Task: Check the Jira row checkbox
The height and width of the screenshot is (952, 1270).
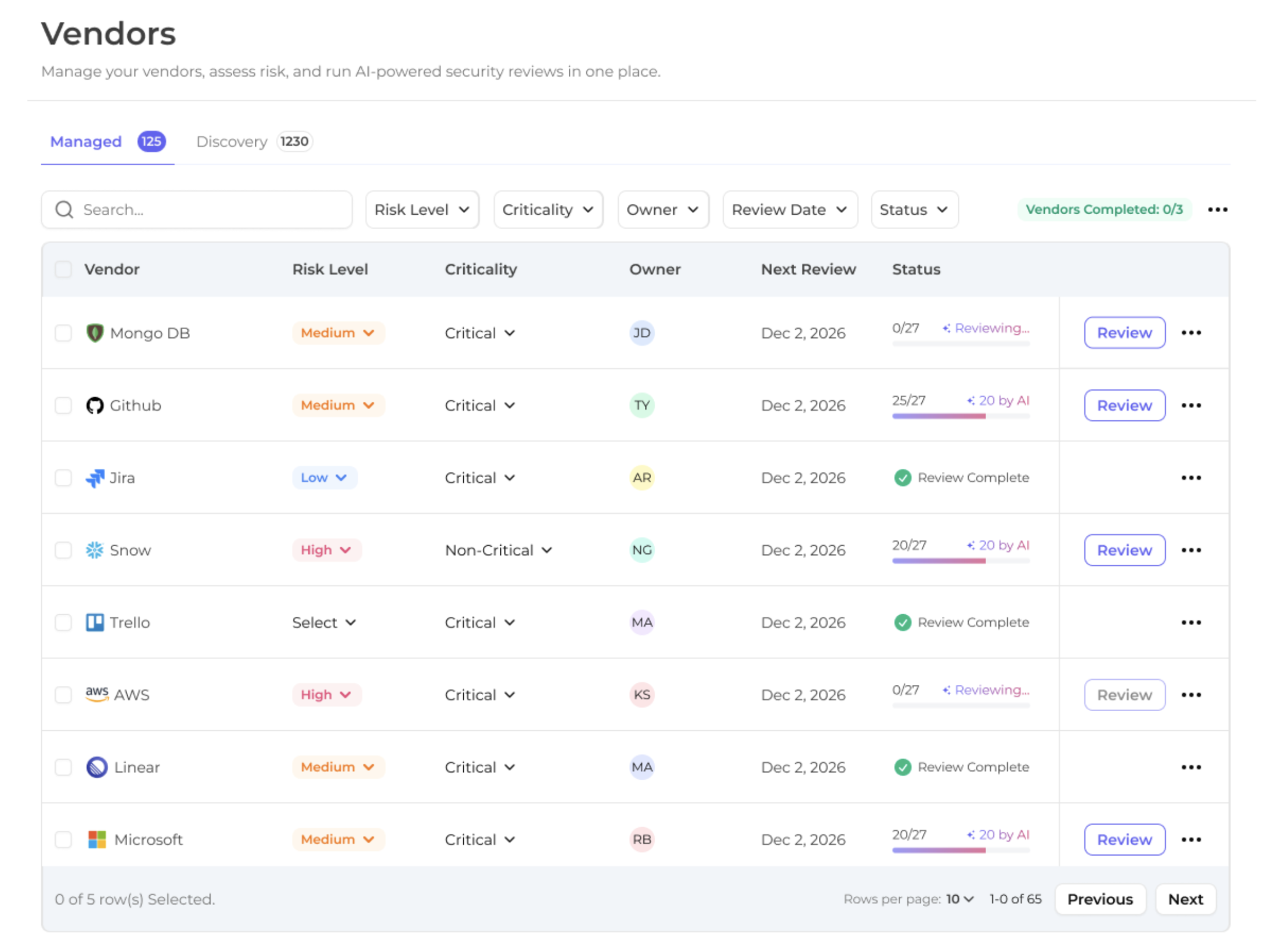Action: click(x=63, y=478)
